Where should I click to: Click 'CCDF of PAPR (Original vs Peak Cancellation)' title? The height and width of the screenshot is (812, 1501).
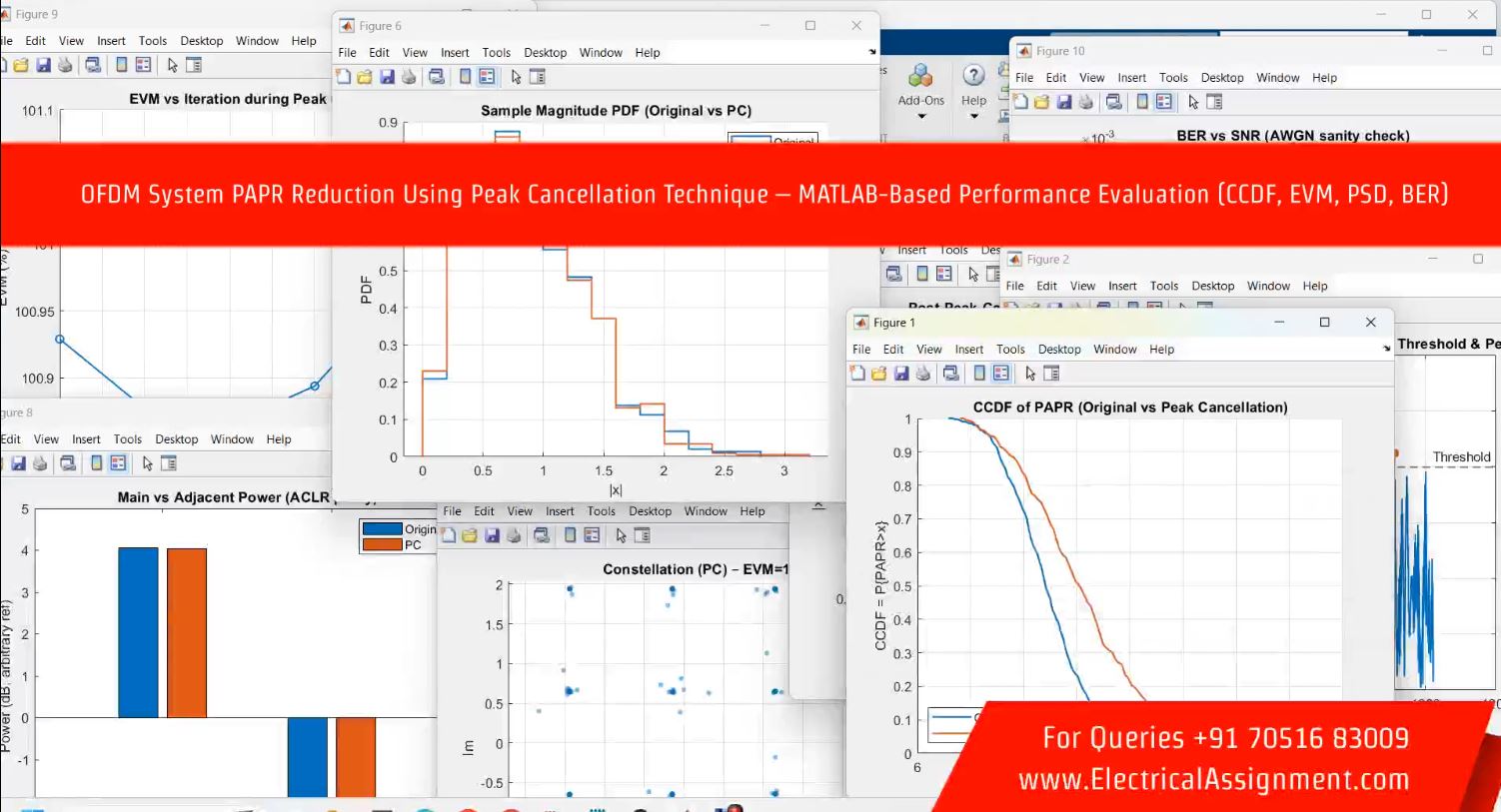(x=1130, y=407)
